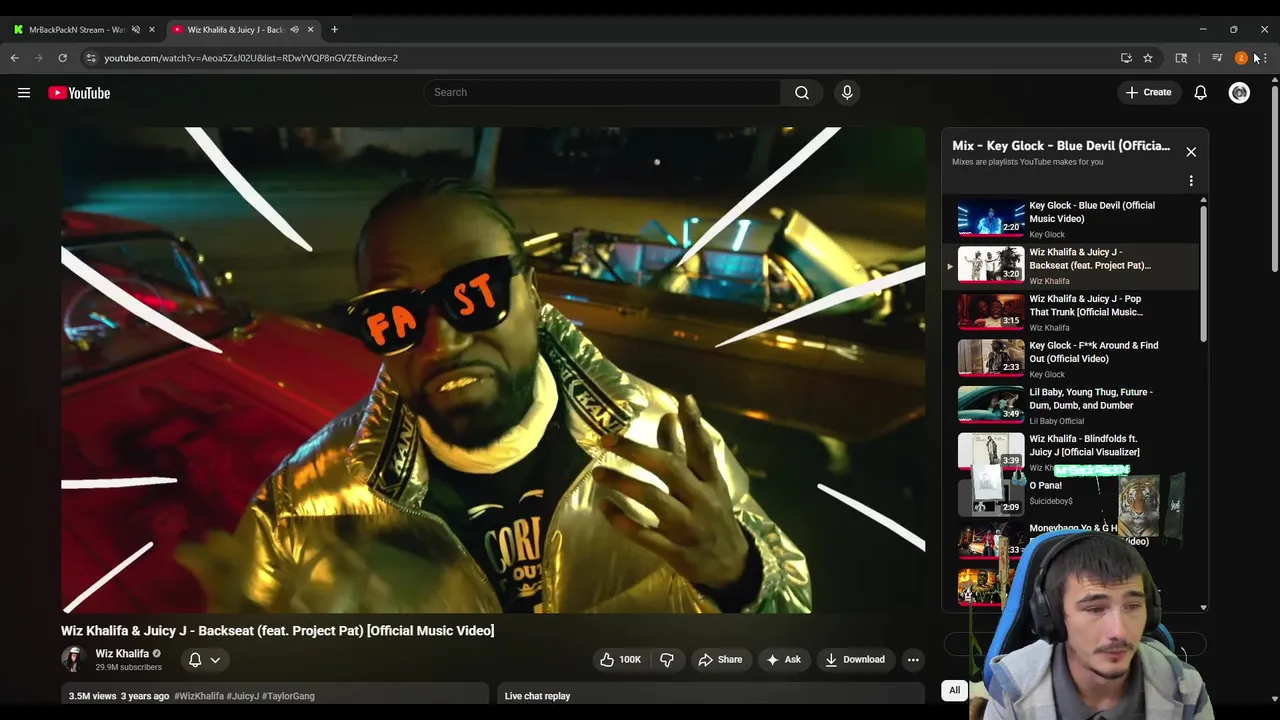This screenshot has height=720, width=1280.
Task: View site information icon in address bar
Action: click(x=91, y=58)
